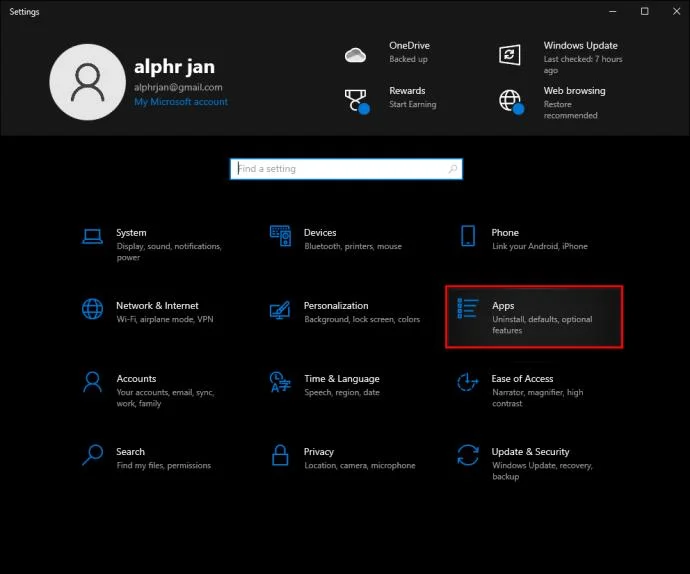
Task: Click the Privacy padlock icon
Action: (x=280, y=455)
